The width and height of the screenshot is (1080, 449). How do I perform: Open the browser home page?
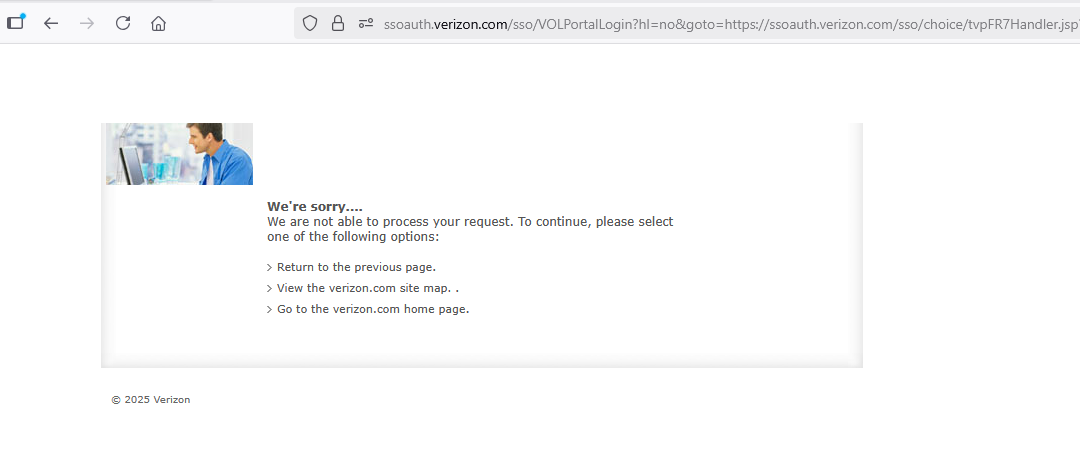click(158, 23)
